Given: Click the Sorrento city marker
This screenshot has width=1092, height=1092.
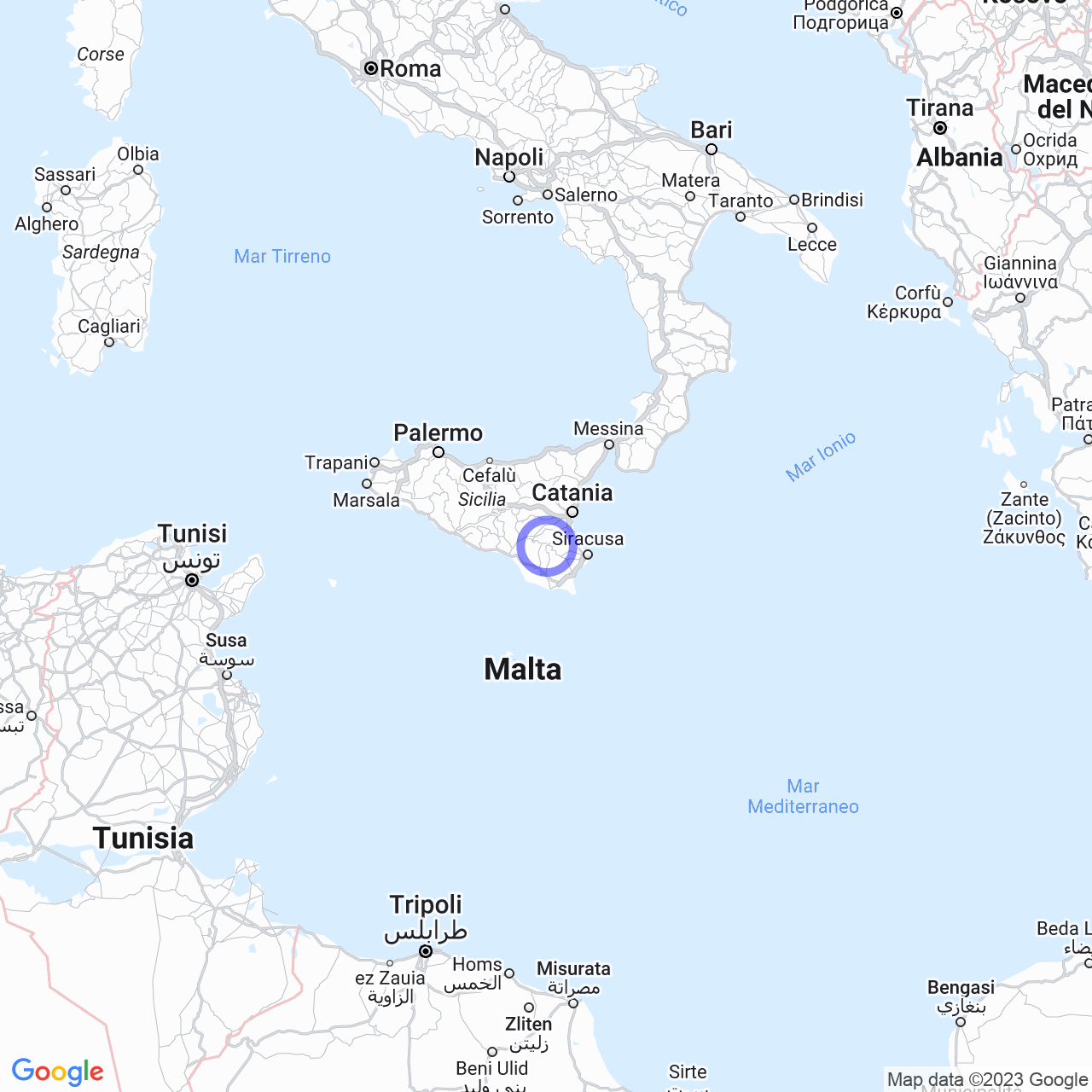Looking at the screenshot, I should (518, 200).
